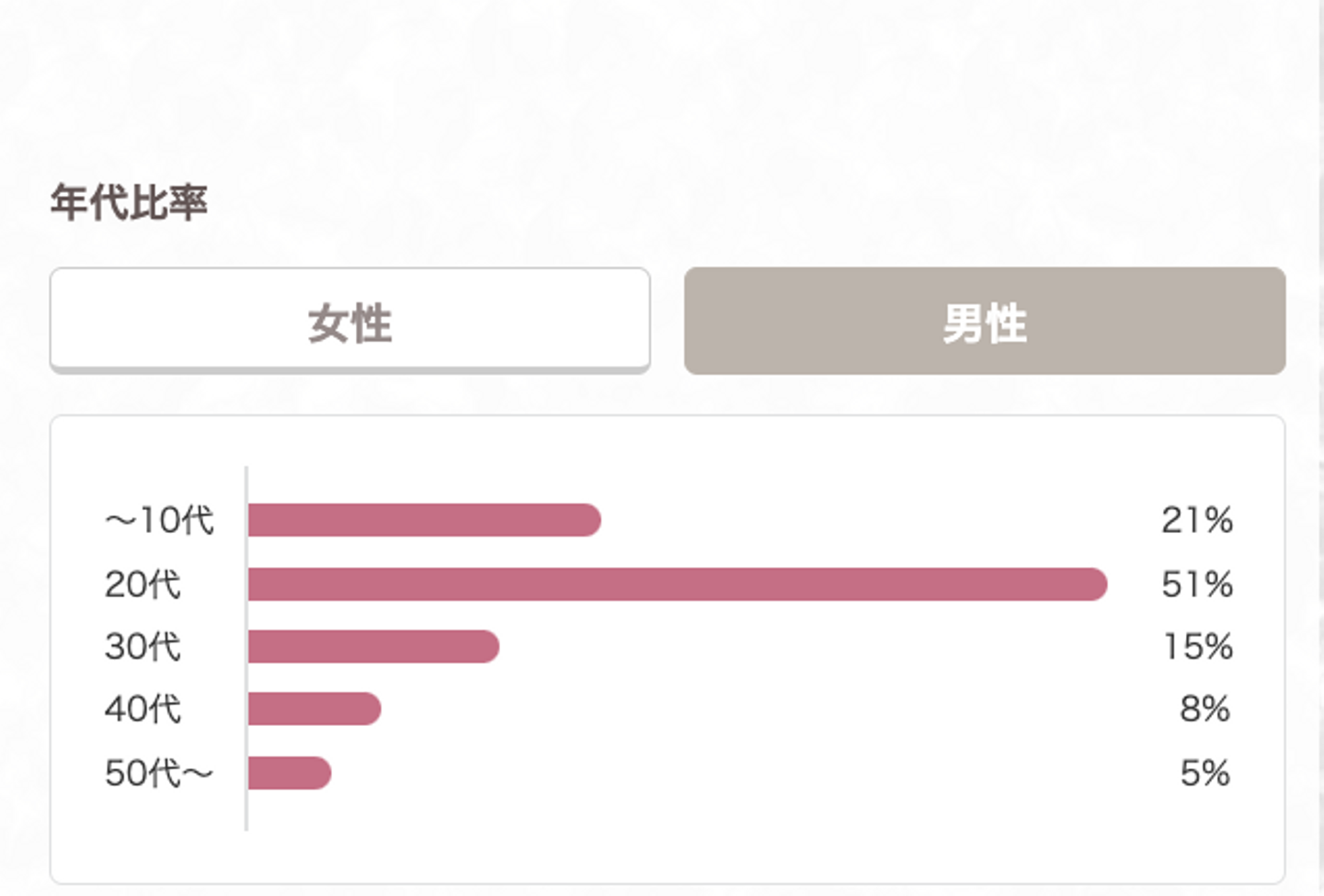Click the 15% value
Image resolution: width=1324 pixels, height=896 pixels.
1197,647
